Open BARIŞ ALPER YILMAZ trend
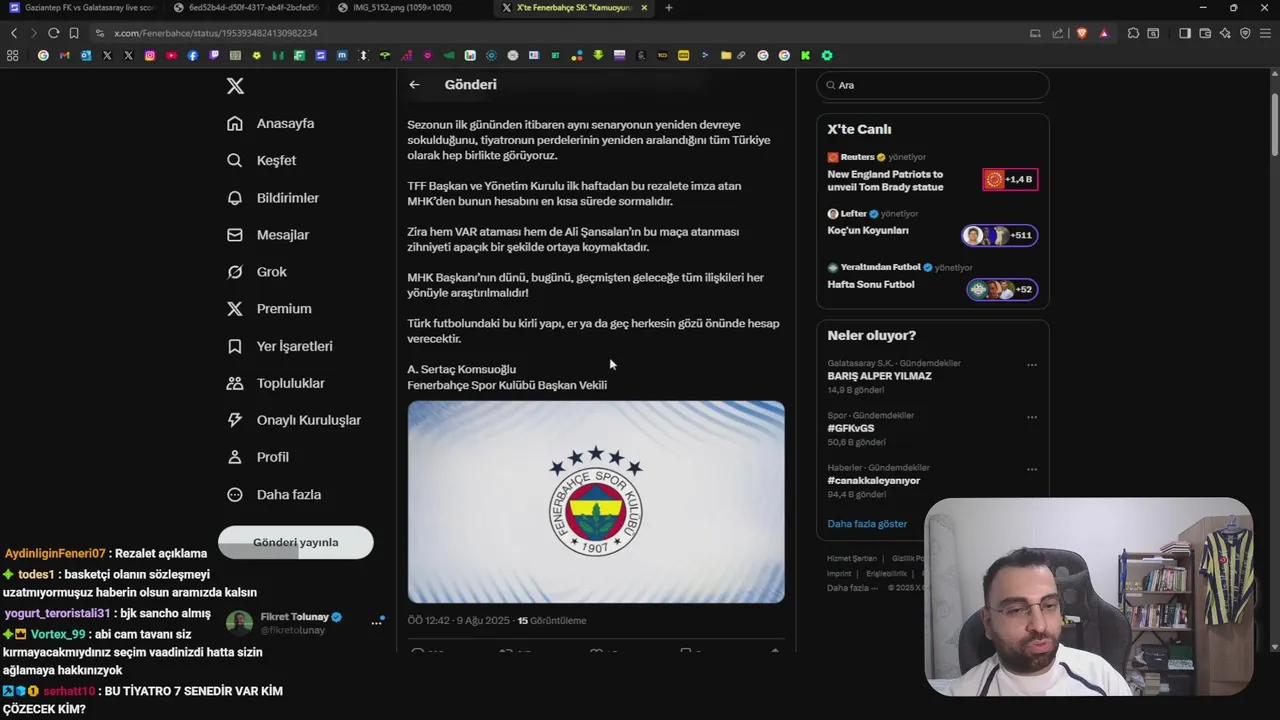Viewport: 1280px width, 720px height. click(x=879, y=376)
